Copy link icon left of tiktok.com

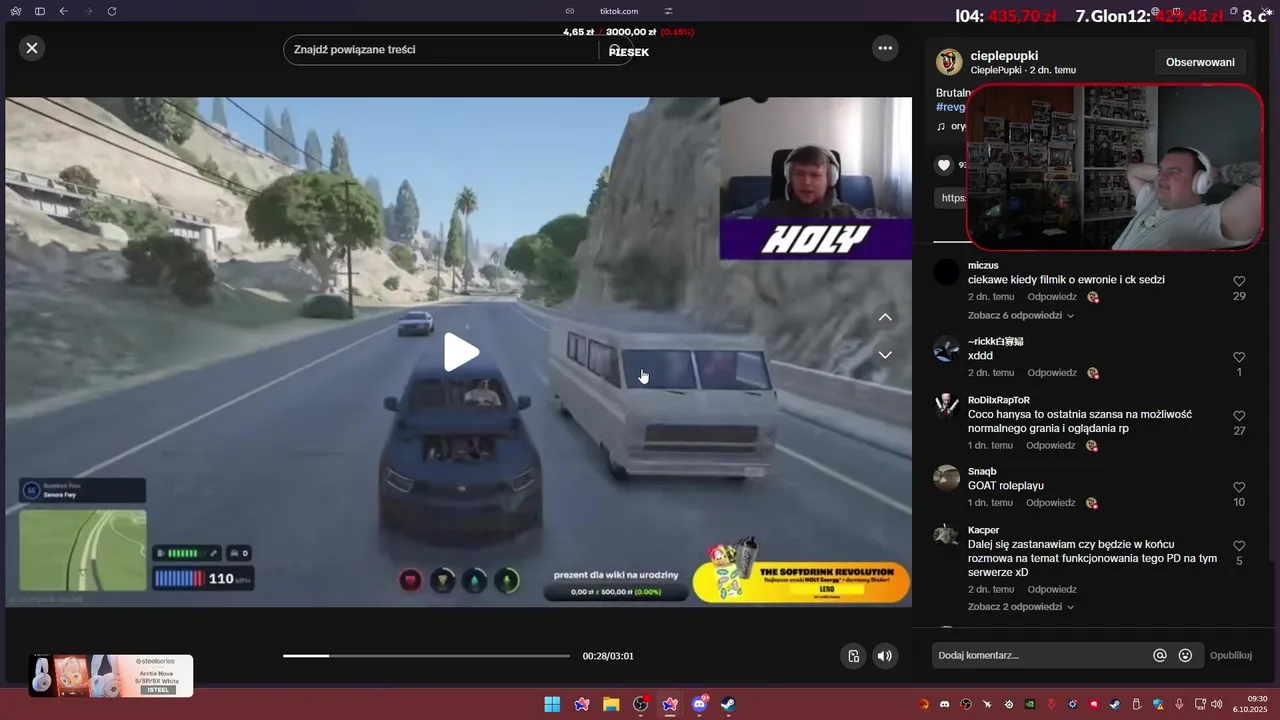click(570, 11)
